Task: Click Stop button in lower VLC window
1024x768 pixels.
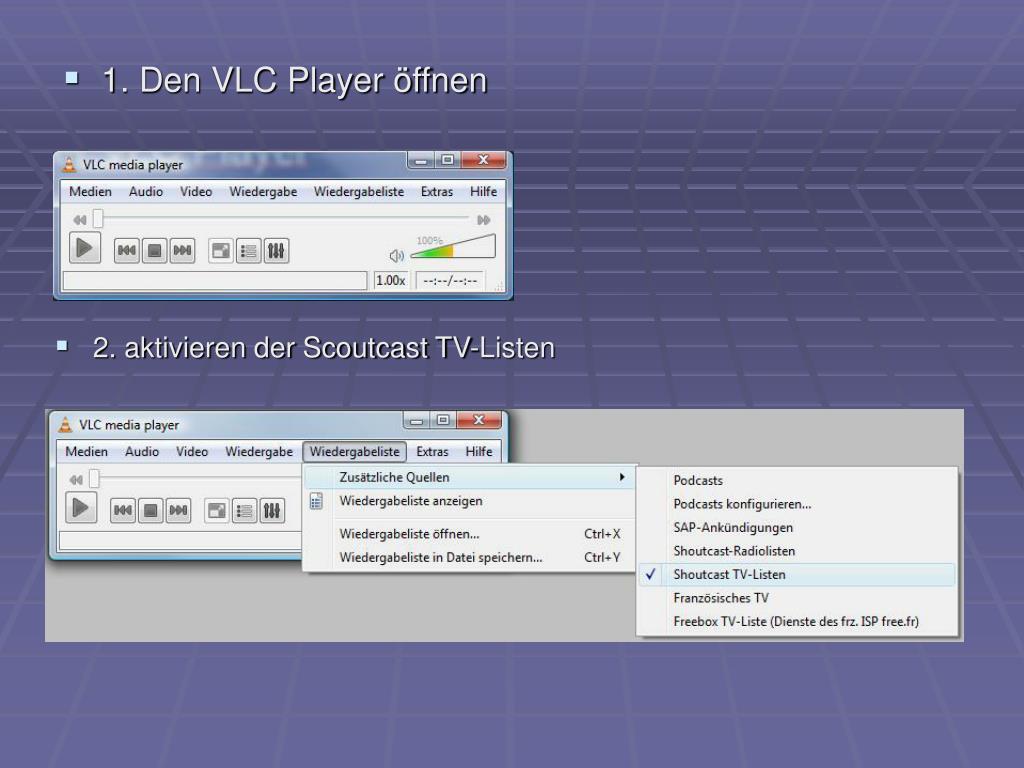Action: [x=150, y=511]
